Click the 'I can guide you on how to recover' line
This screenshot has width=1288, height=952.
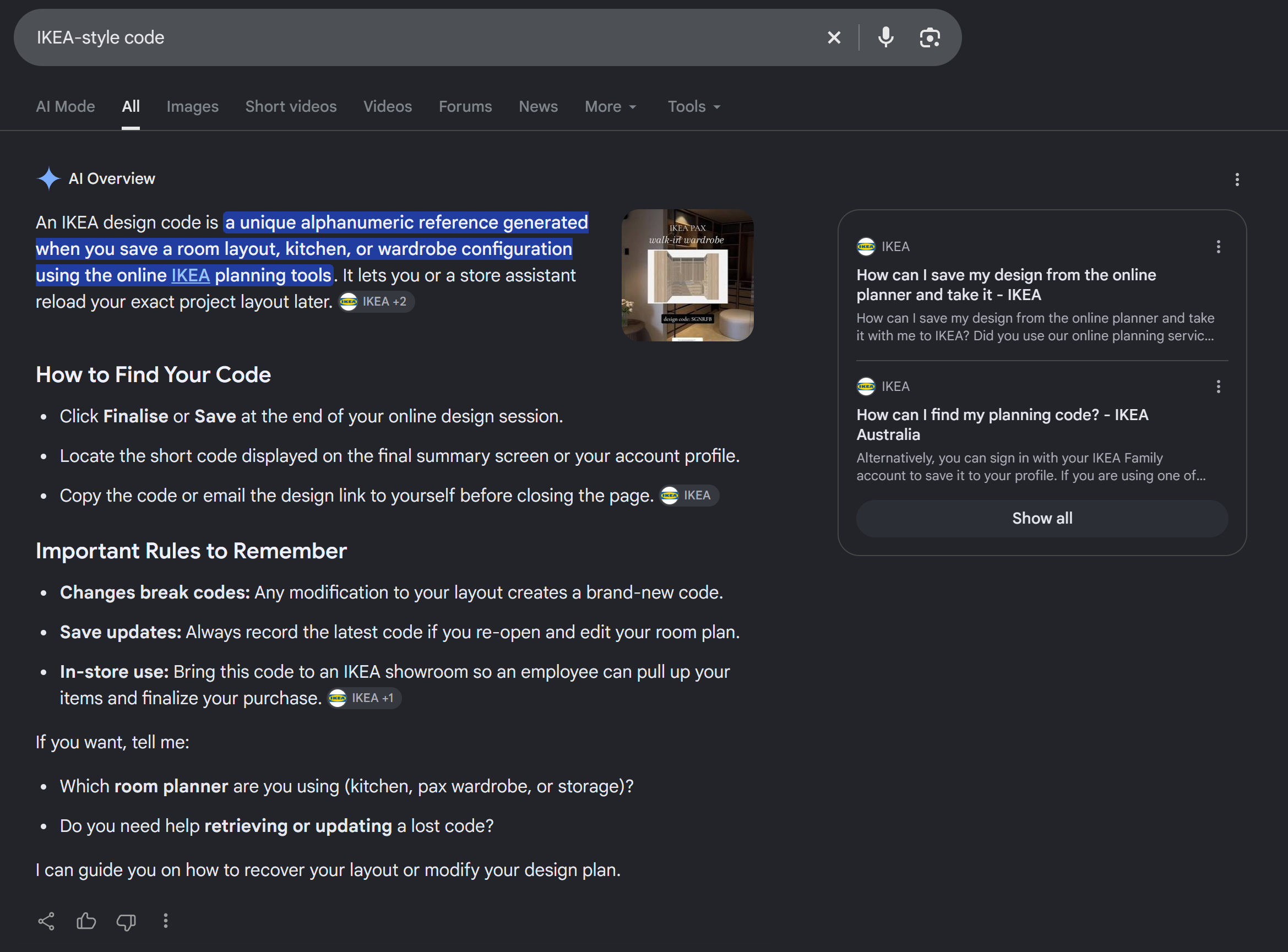[x=329, y=870]
